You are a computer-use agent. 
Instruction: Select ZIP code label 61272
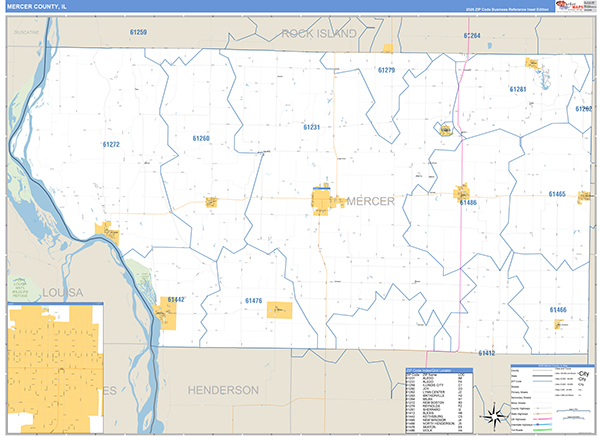point(111,144)
